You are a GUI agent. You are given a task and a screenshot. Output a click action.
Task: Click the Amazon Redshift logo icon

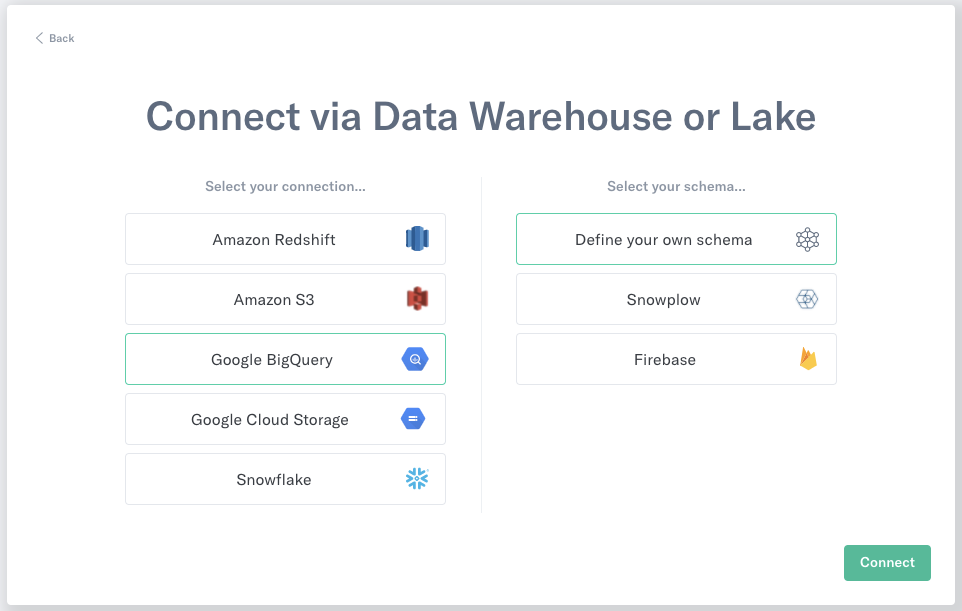(x=417, y=239)
